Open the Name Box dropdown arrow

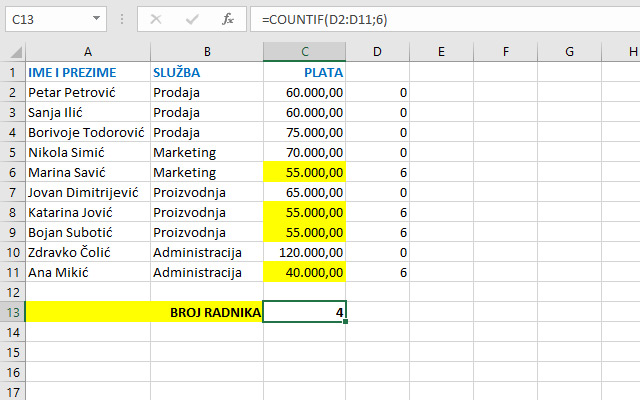(x=95, y=19)
